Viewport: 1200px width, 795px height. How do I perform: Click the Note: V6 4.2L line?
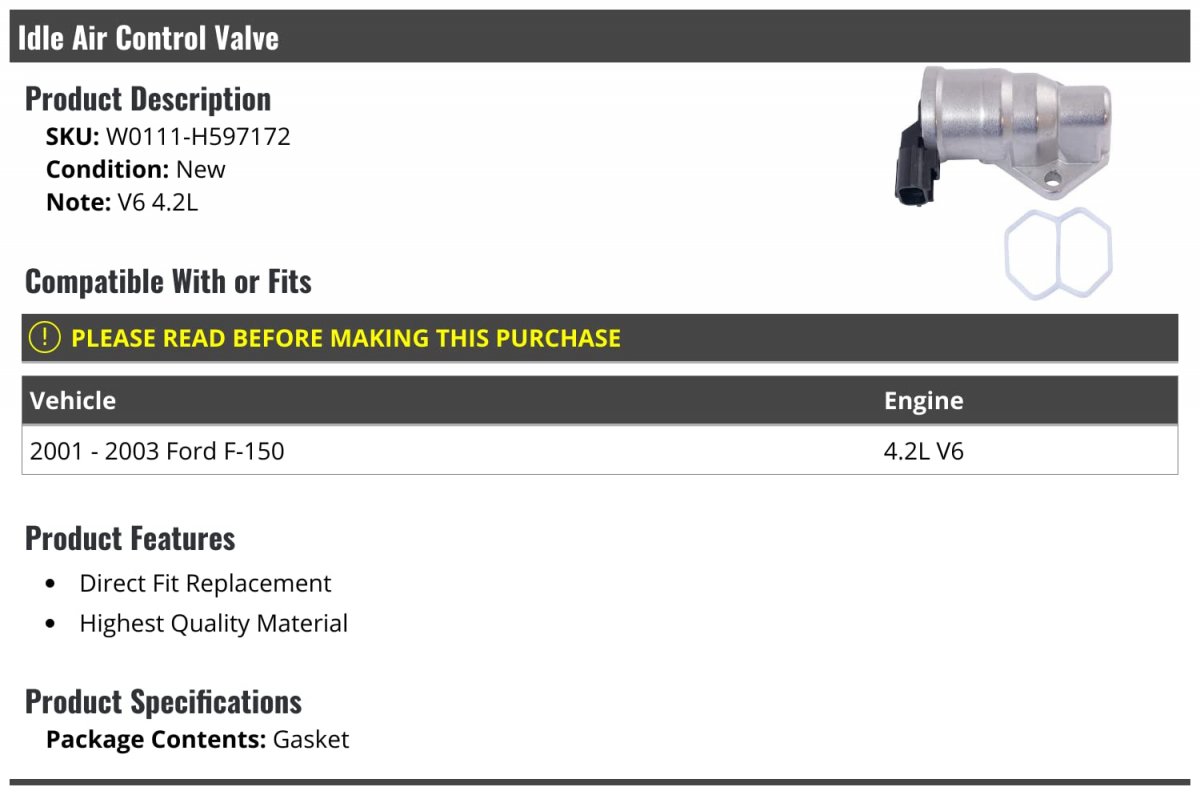tap(122, 202)
